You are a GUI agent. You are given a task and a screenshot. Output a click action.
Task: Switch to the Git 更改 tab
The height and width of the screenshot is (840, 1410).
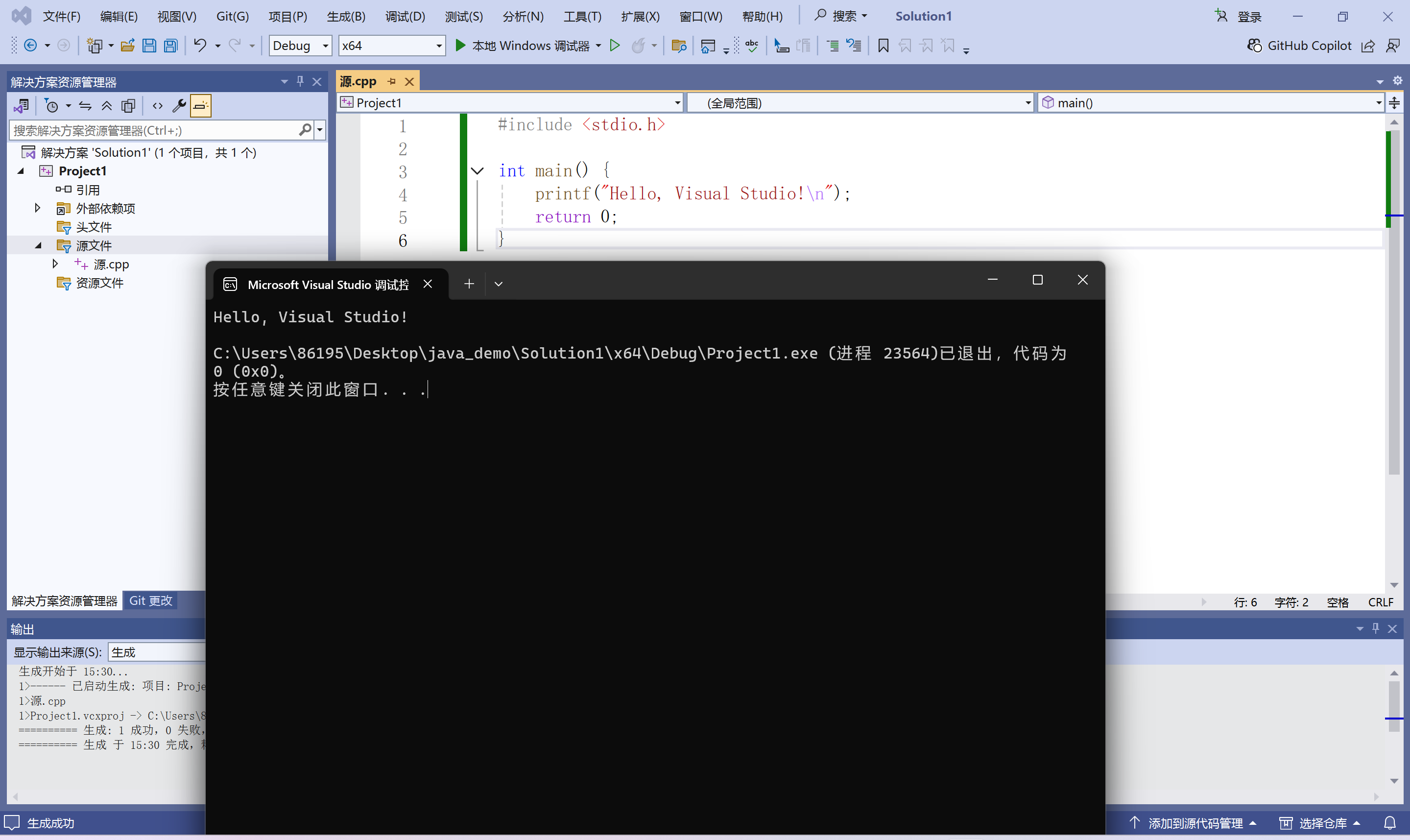[x=150, y=600]
